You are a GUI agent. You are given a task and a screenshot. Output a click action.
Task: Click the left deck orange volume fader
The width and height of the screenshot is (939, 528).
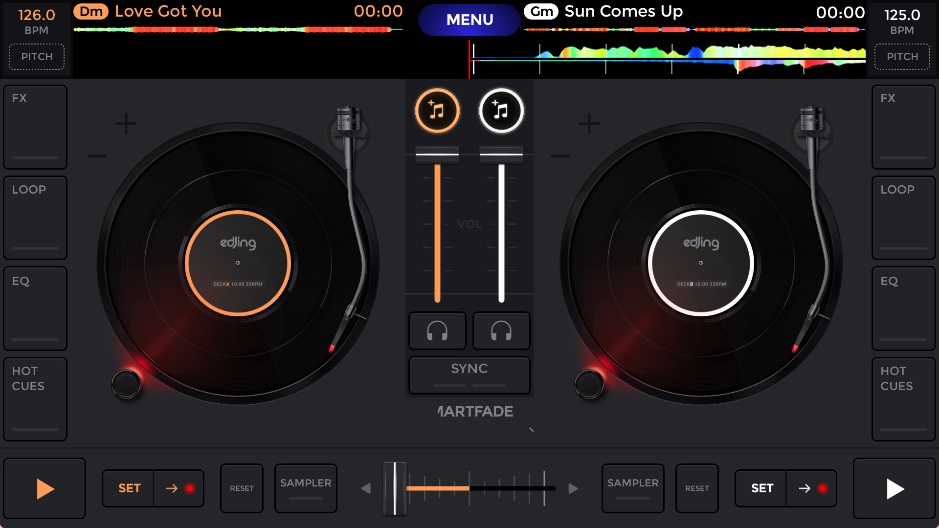(x=437, y=153)
